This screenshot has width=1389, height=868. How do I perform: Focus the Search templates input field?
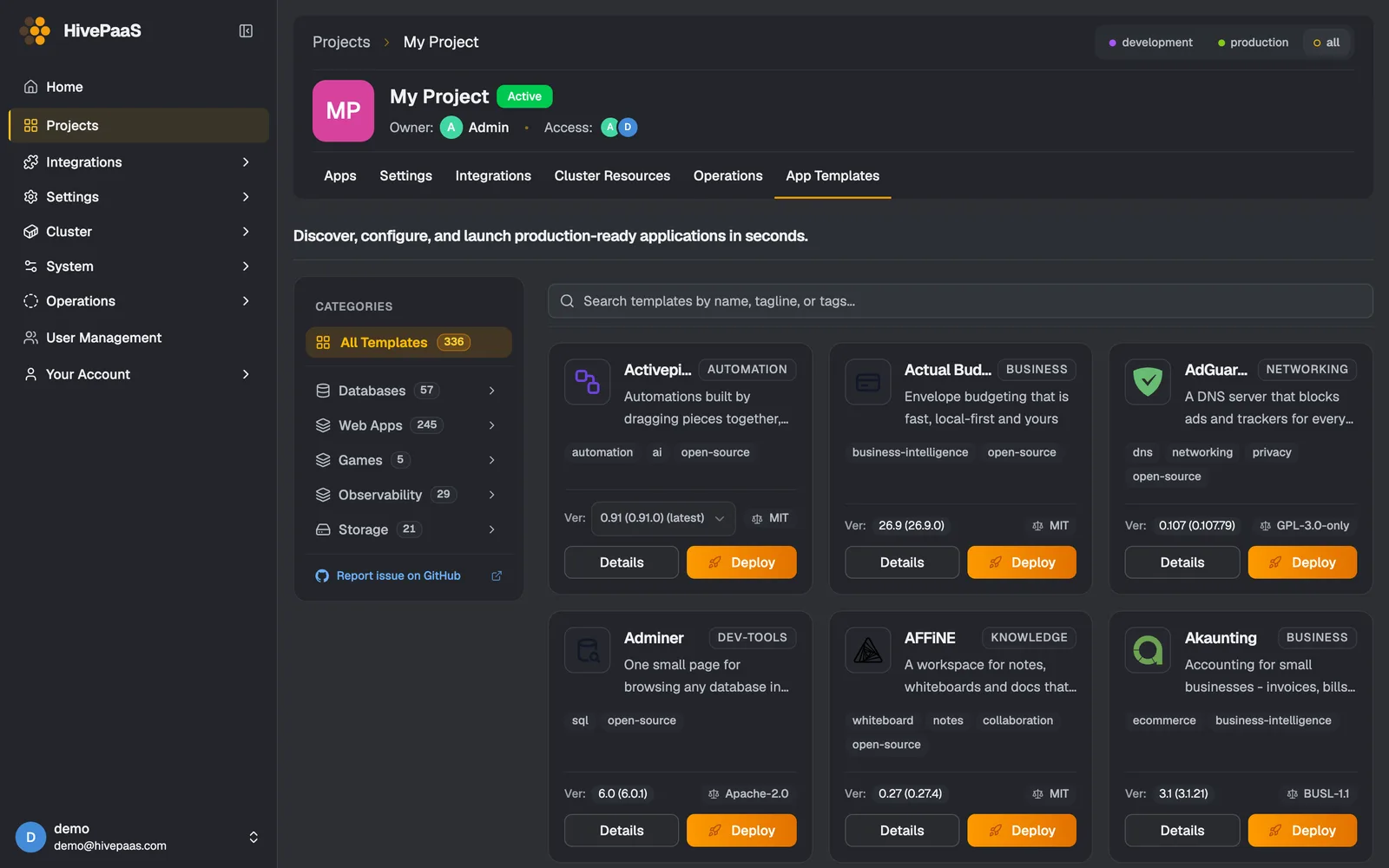coord(960,301)
